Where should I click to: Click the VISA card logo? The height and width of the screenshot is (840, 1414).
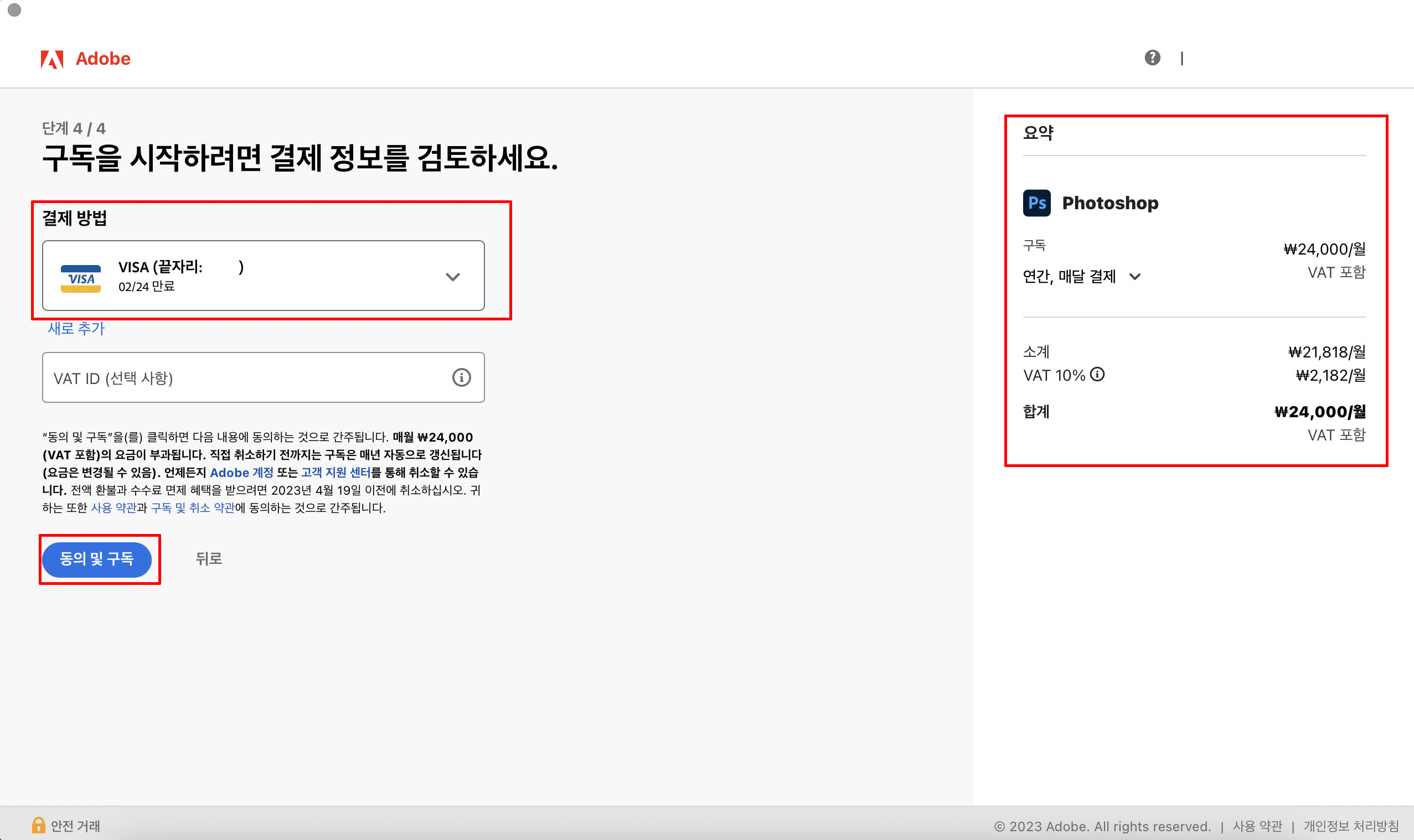pos(80,278)
